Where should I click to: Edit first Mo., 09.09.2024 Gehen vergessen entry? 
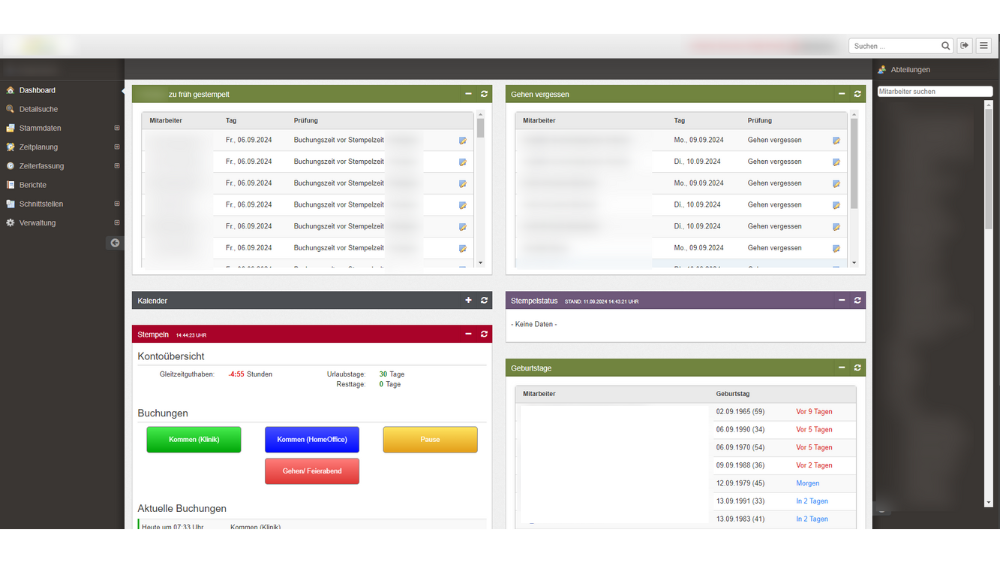(836, 140)
